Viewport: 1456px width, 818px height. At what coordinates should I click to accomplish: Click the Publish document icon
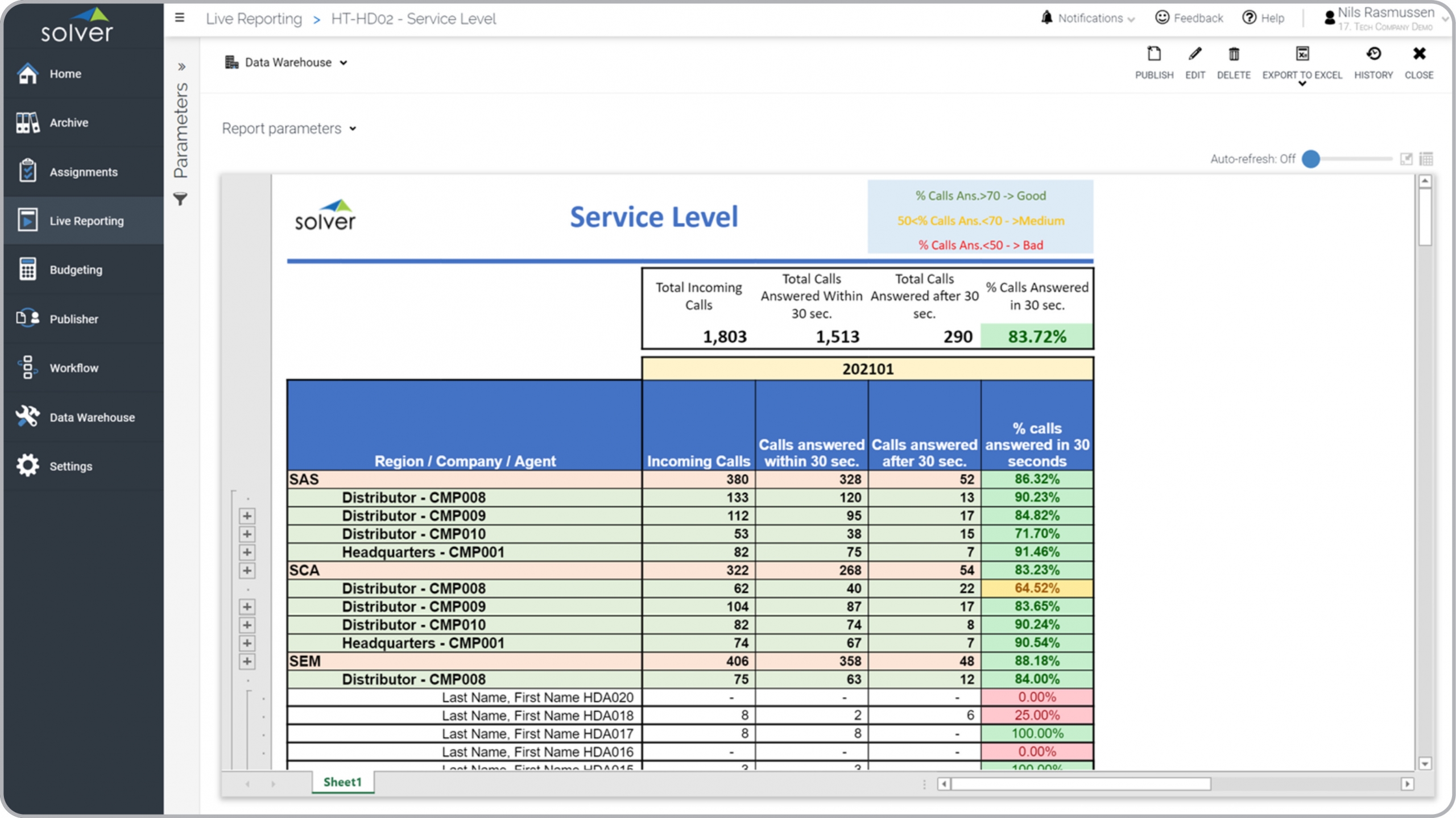(1153, 55)
